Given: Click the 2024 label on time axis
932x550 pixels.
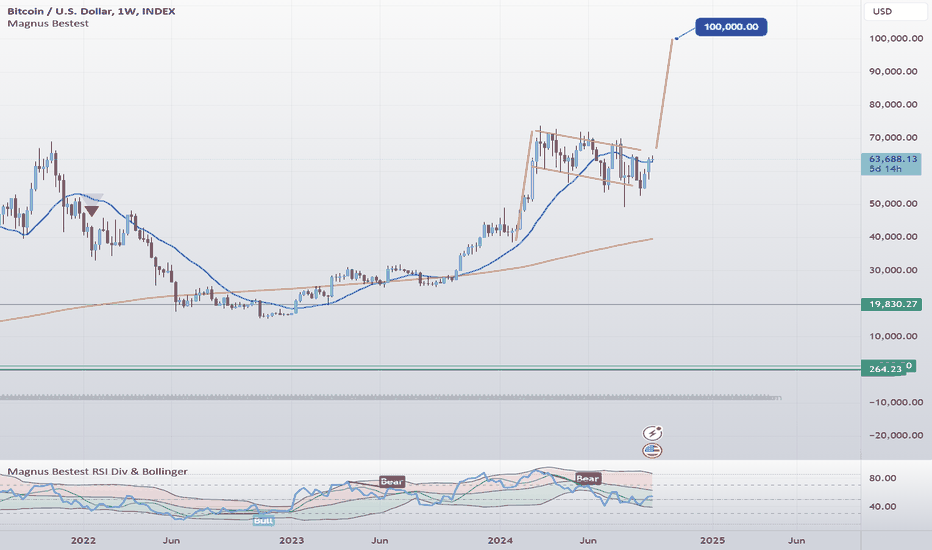Looking at the screenshot, I should point(500,540).
